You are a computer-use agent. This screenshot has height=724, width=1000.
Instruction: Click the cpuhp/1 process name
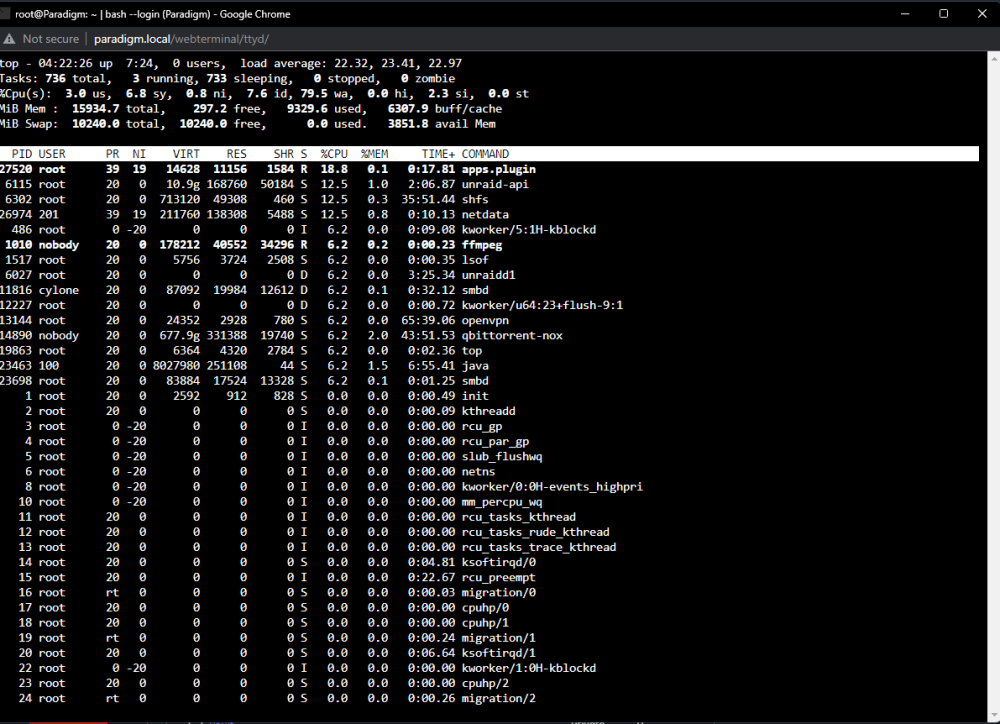[485, 623]
